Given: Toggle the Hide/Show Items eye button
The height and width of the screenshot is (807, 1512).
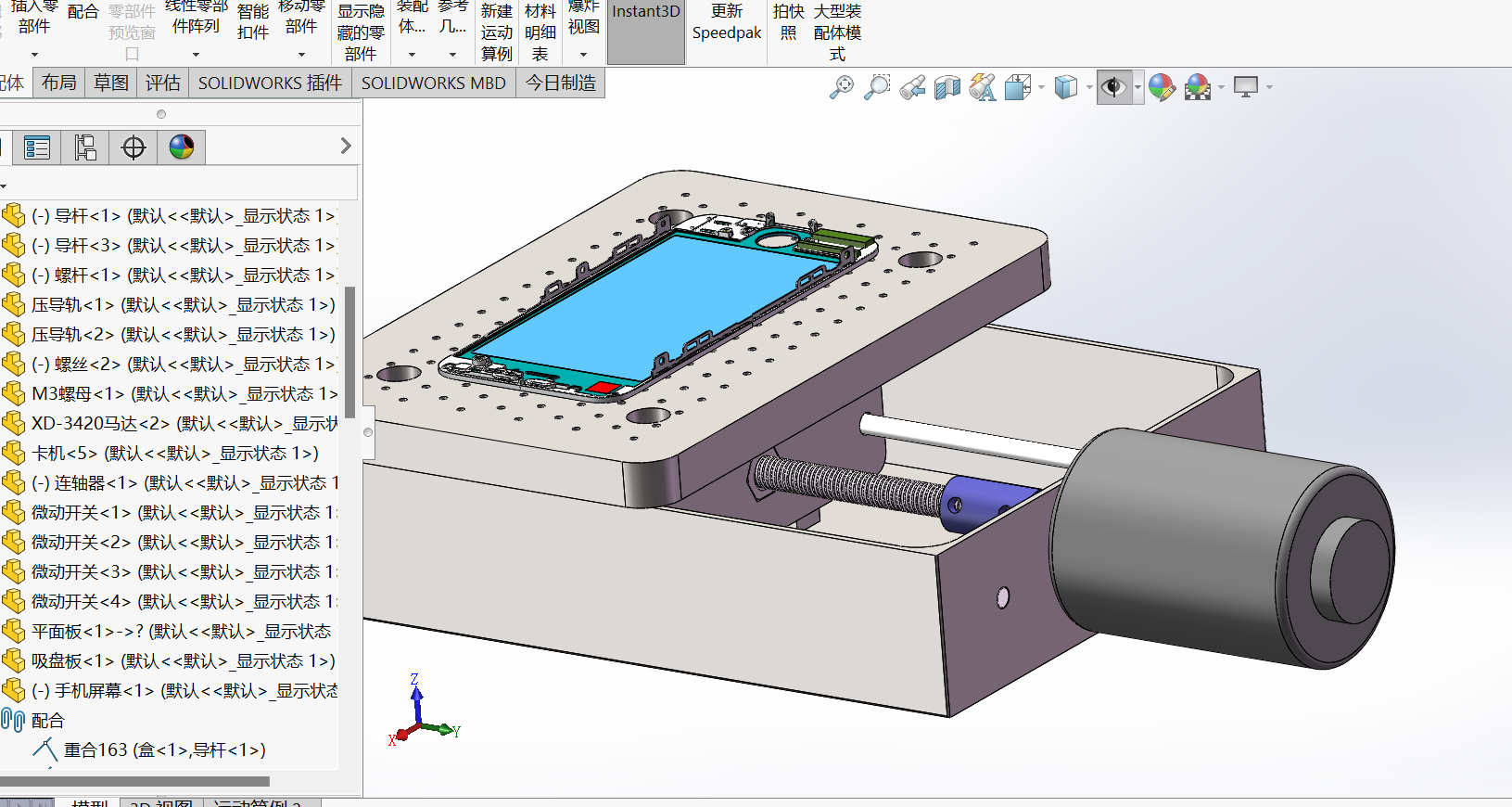Looking at the screenshot, I should [1113, 87].
